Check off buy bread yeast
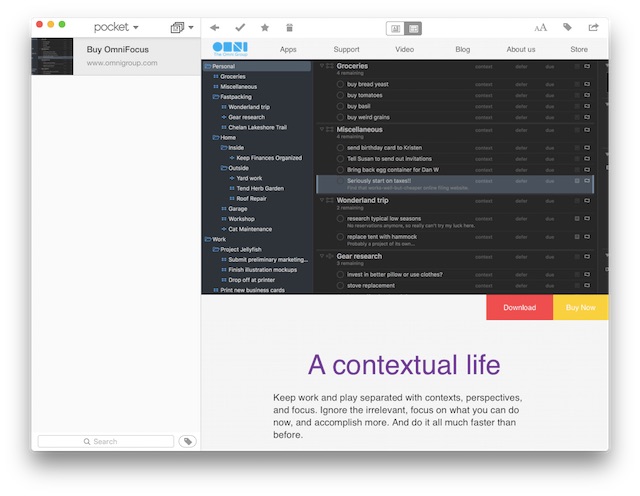 (340, 84)
